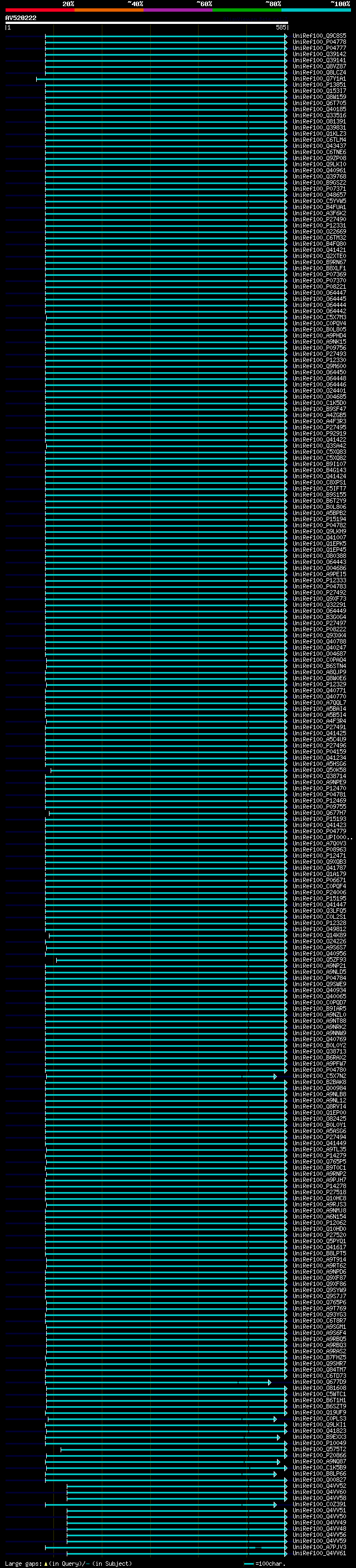Open the UniRef100_P13851 hit label
The image size is (356, 1568).
point(319,85)
